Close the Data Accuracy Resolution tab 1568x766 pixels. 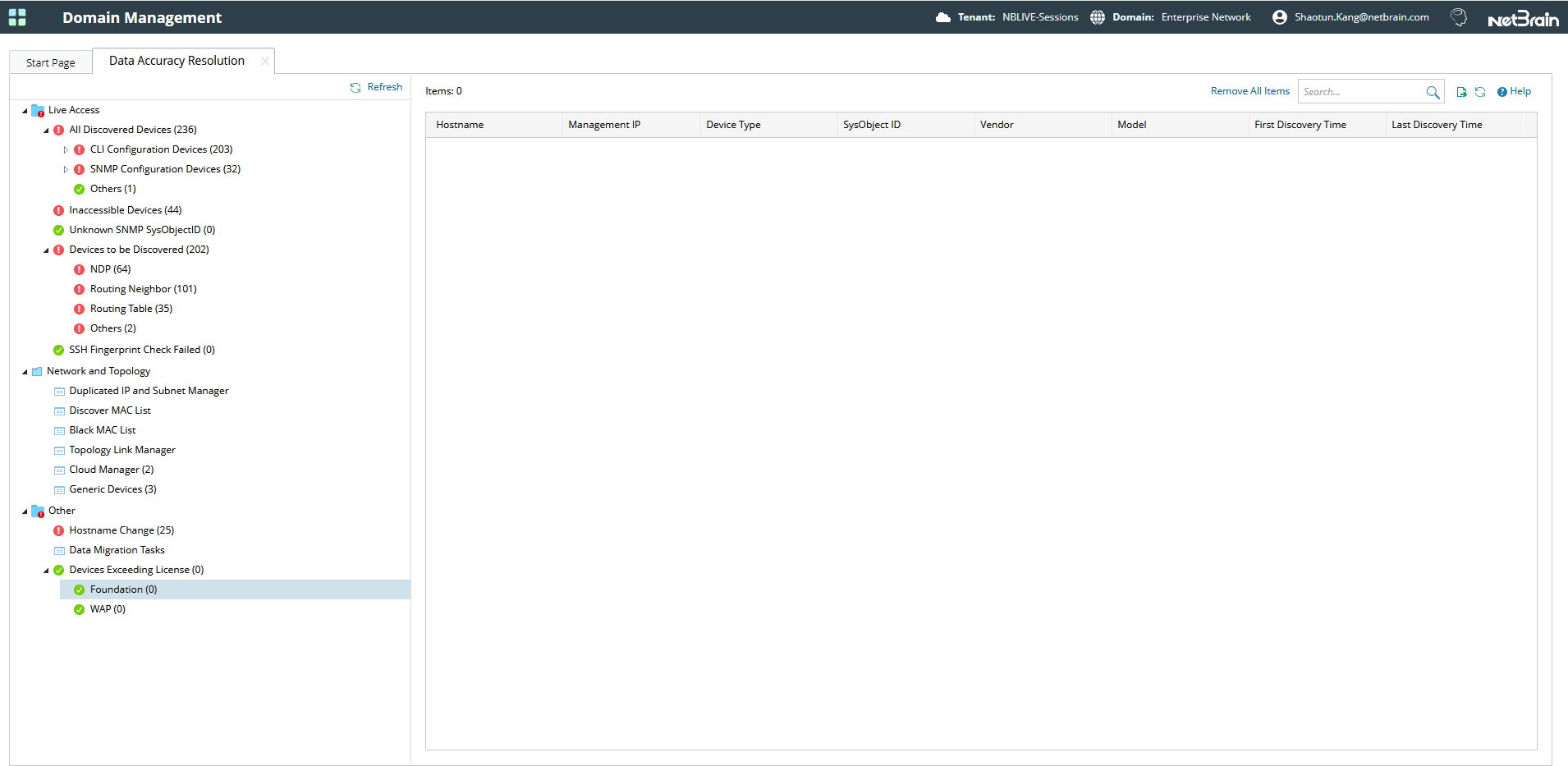(264, 61)
